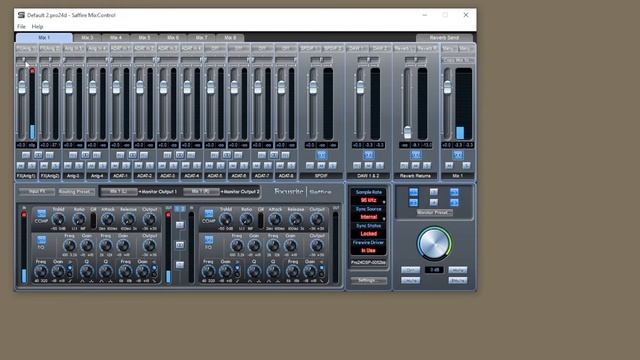Screen dimensions: 640x360
Task: Click the Mix 1 output fader handle
Action: point(448,87)
